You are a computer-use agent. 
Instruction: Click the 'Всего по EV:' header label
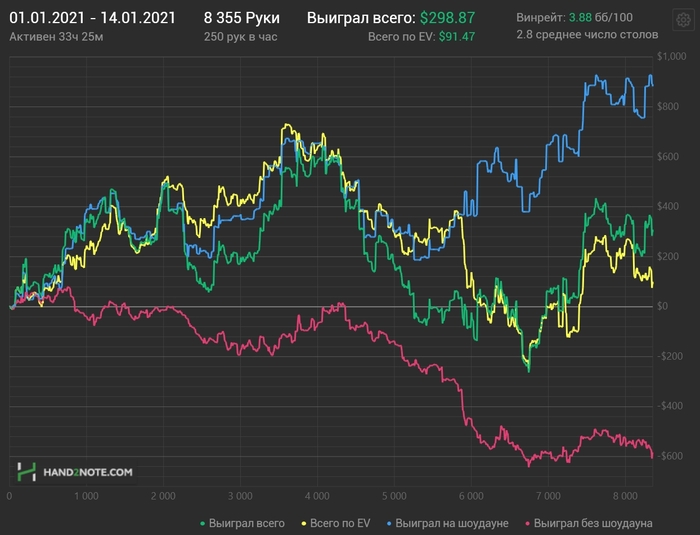401,37
